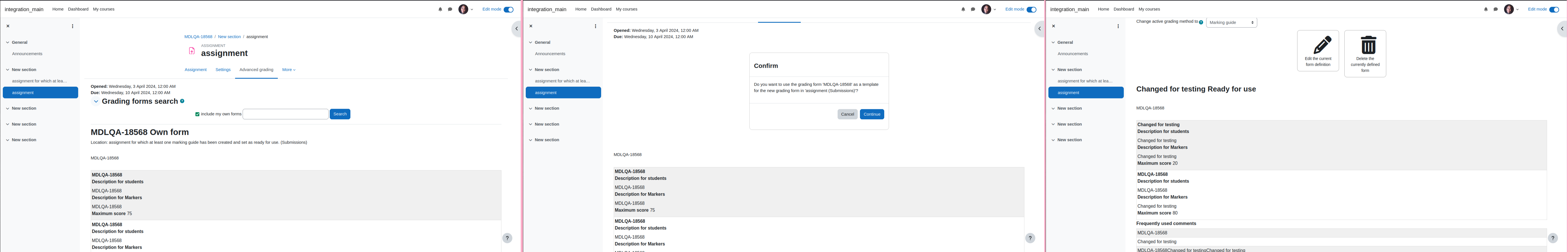Go to Home in left pane navbar
The image size is (1568, 252).
pyautogui.click(x=58, y=9)
